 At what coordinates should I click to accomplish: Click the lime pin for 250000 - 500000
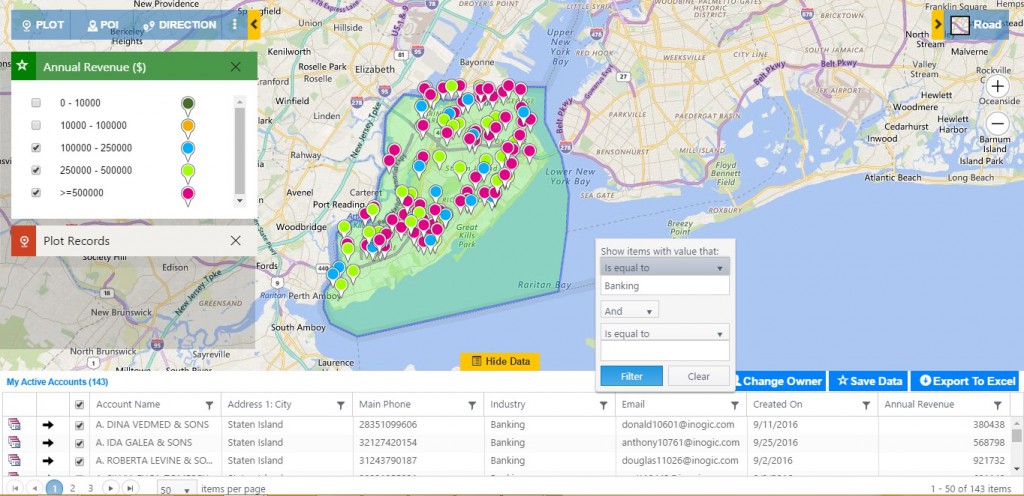[188, 173]
